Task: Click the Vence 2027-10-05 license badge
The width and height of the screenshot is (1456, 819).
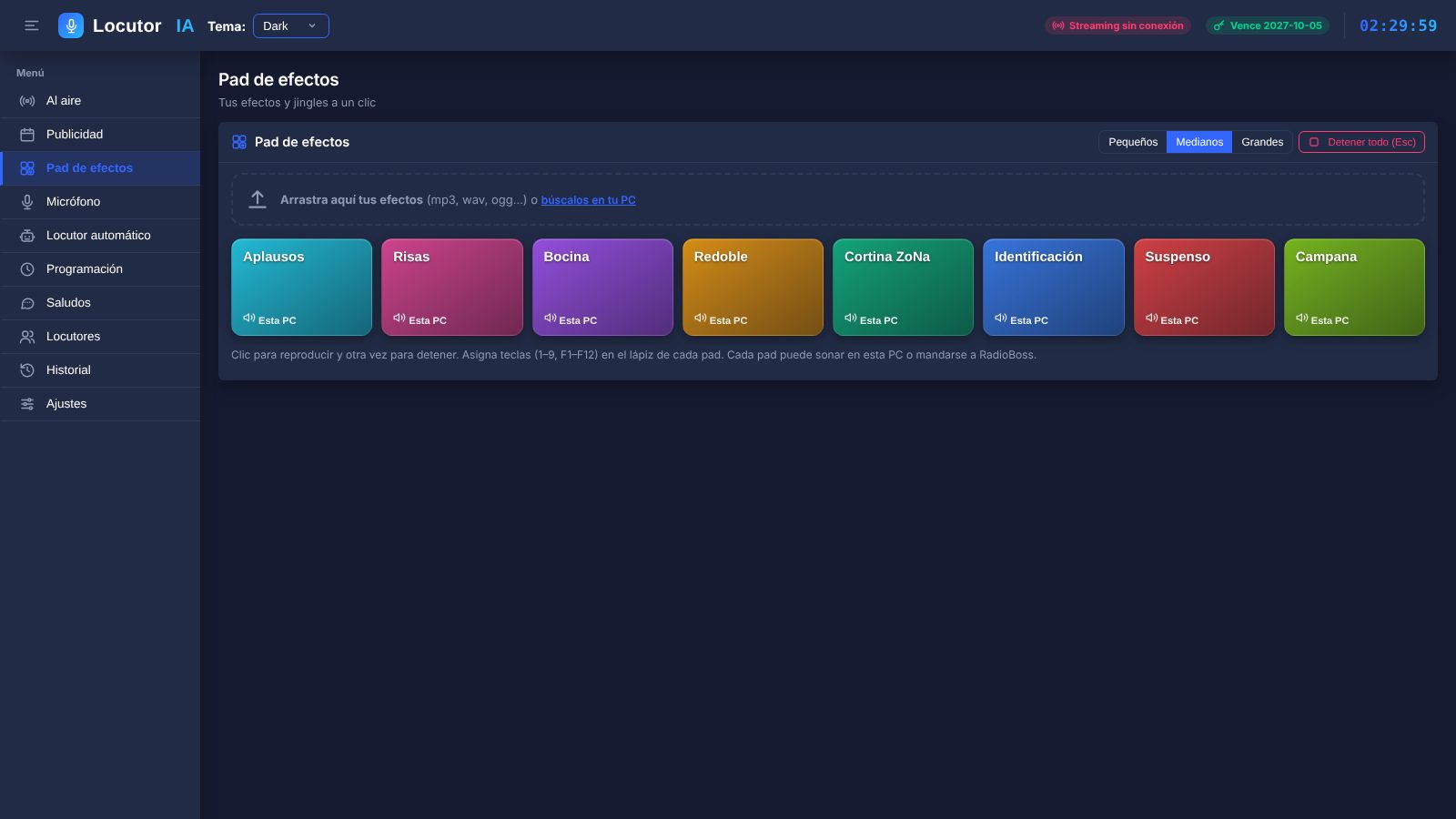Action: pyautogui.click(x=1268, y=25)
